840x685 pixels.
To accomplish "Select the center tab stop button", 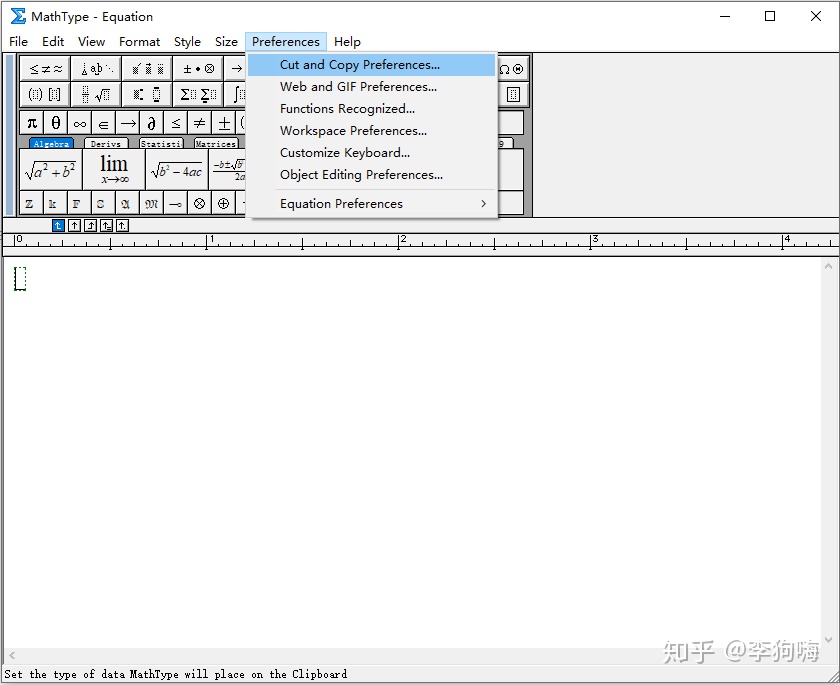I will pyautogui.click(x=74, y=225).
